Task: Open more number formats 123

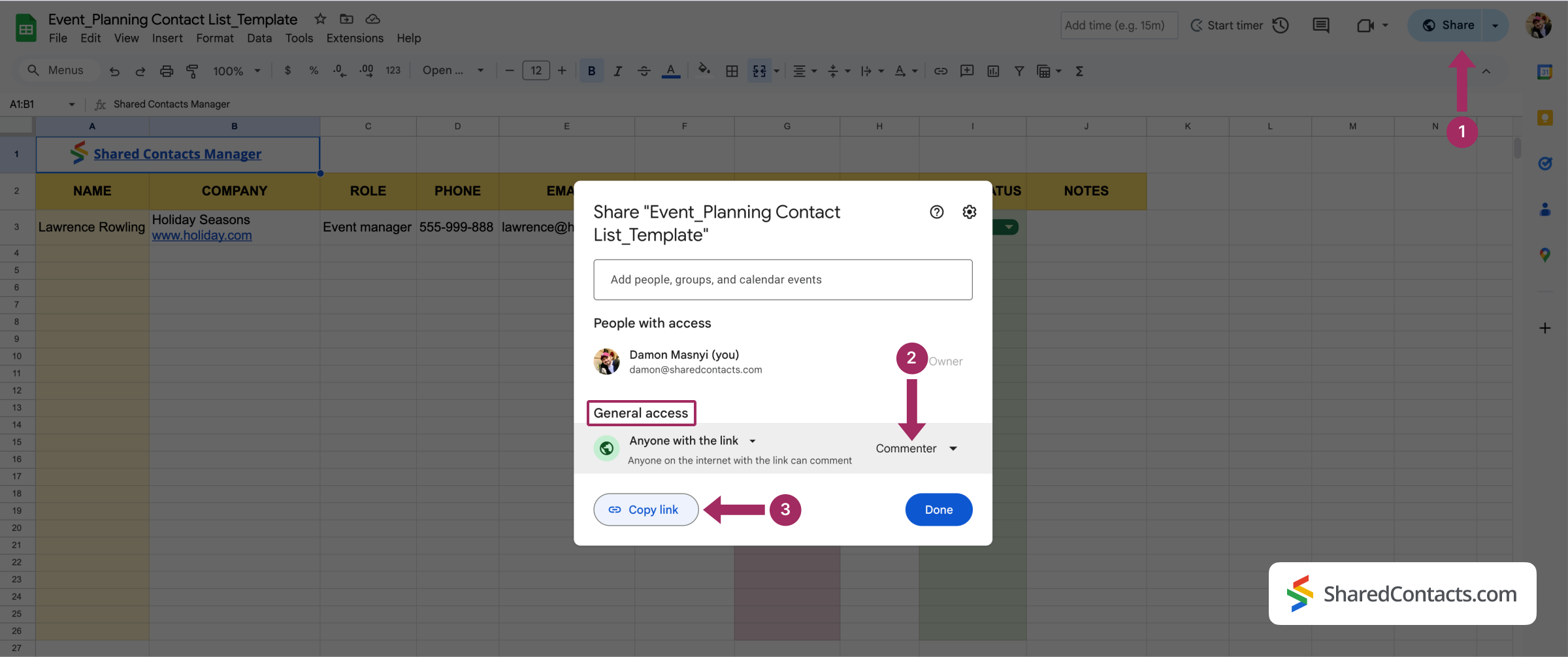Action: point(393,71)
